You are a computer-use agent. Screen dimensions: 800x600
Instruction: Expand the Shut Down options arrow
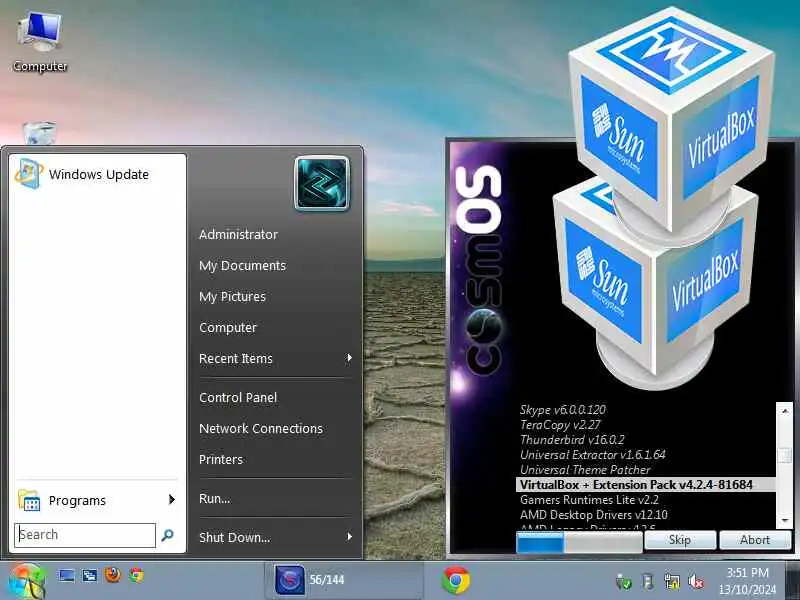pos(349,537)
